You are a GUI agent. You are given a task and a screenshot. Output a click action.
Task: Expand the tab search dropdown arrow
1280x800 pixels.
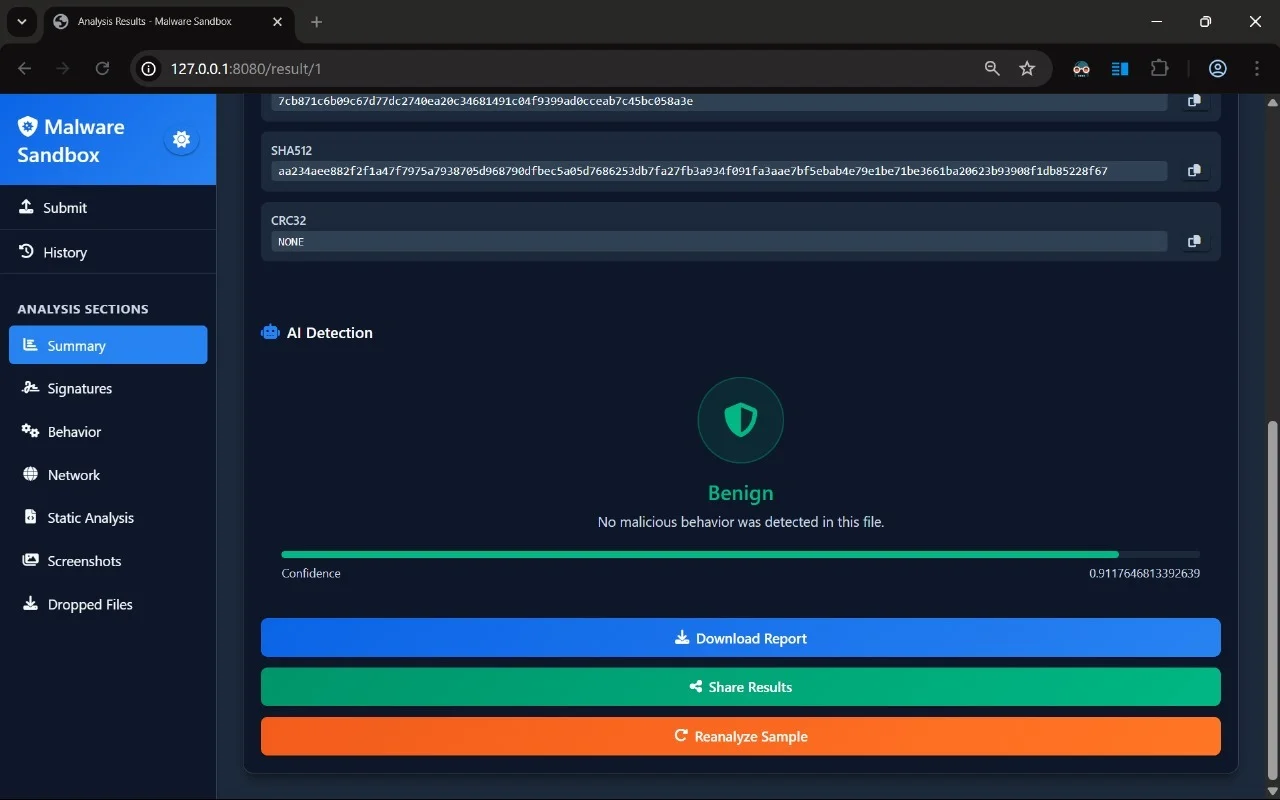pyautogui.click(x=21, y=21)
